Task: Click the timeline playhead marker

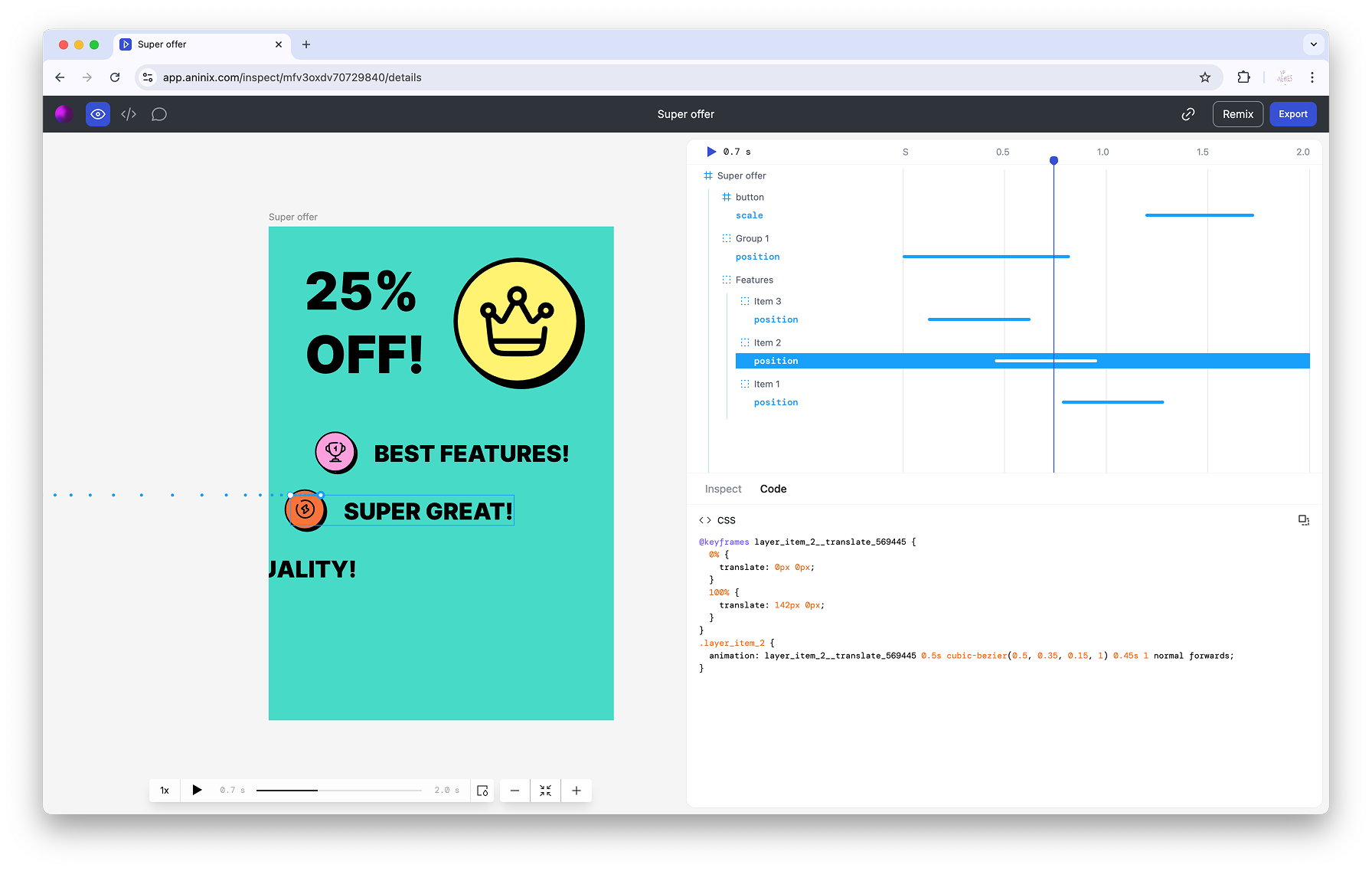Action: (x=1053, y=160)
